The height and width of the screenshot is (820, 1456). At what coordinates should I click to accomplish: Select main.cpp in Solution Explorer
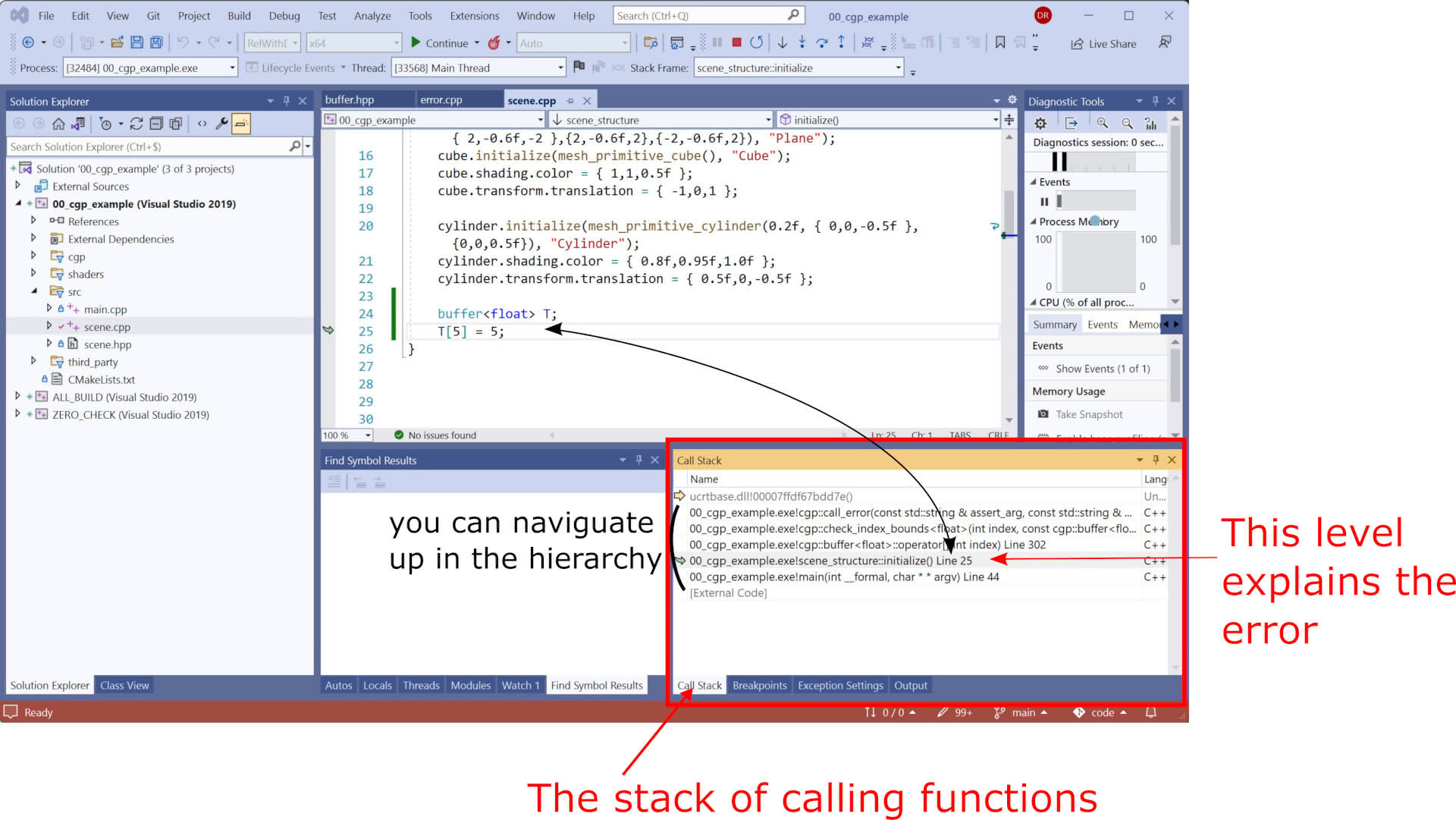(105, 309)
